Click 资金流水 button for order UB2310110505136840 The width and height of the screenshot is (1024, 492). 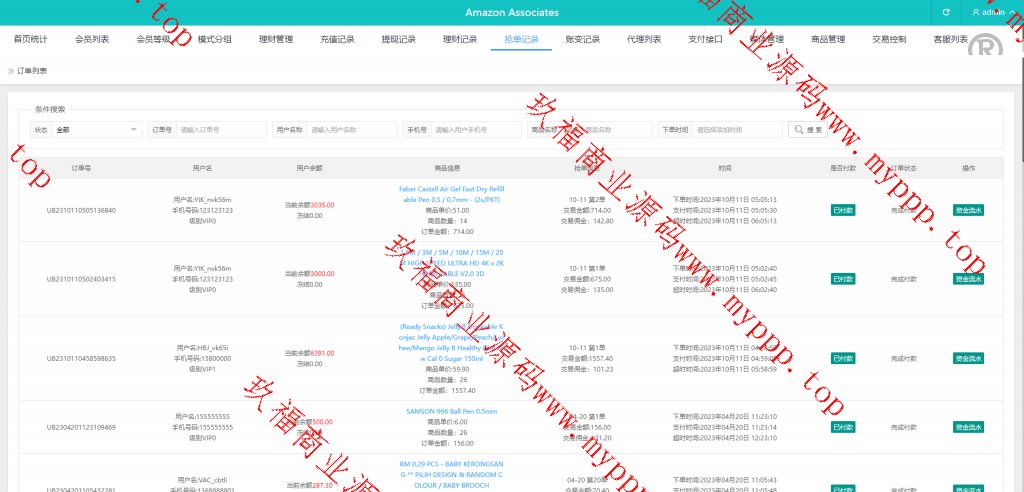968,210
